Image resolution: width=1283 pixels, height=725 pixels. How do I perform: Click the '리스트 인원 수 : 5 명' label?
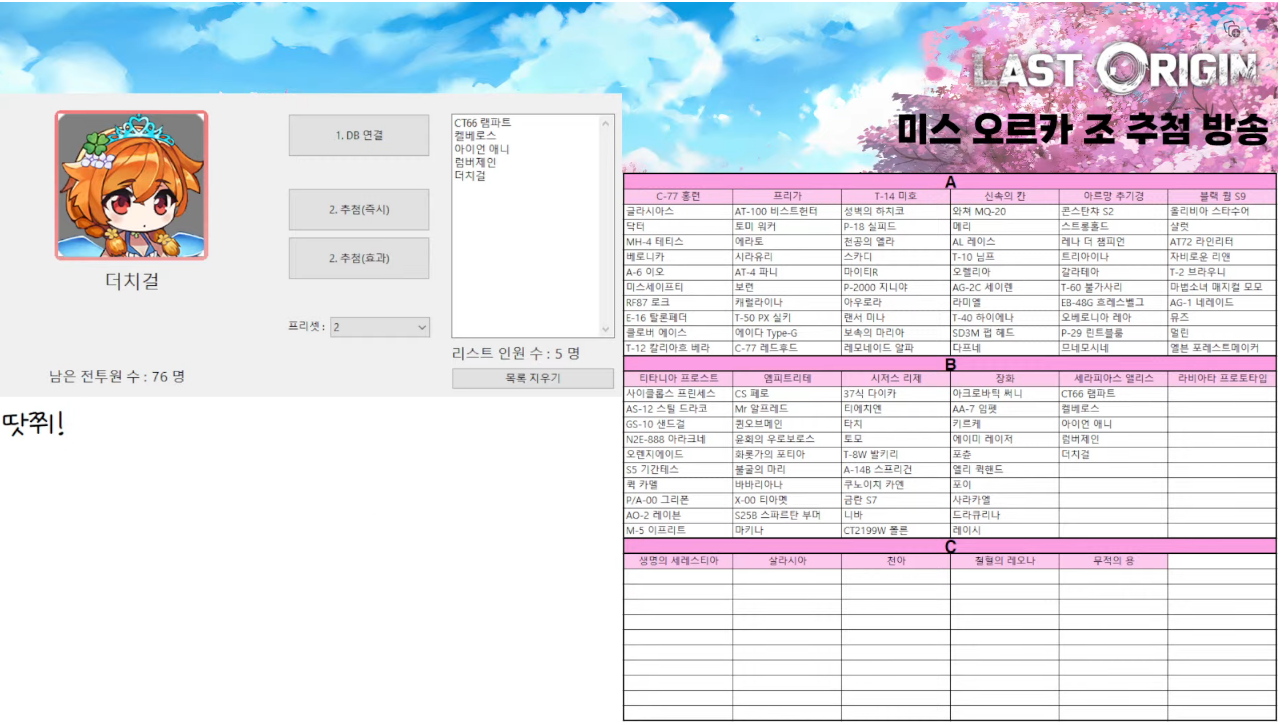tap(516, 353)
